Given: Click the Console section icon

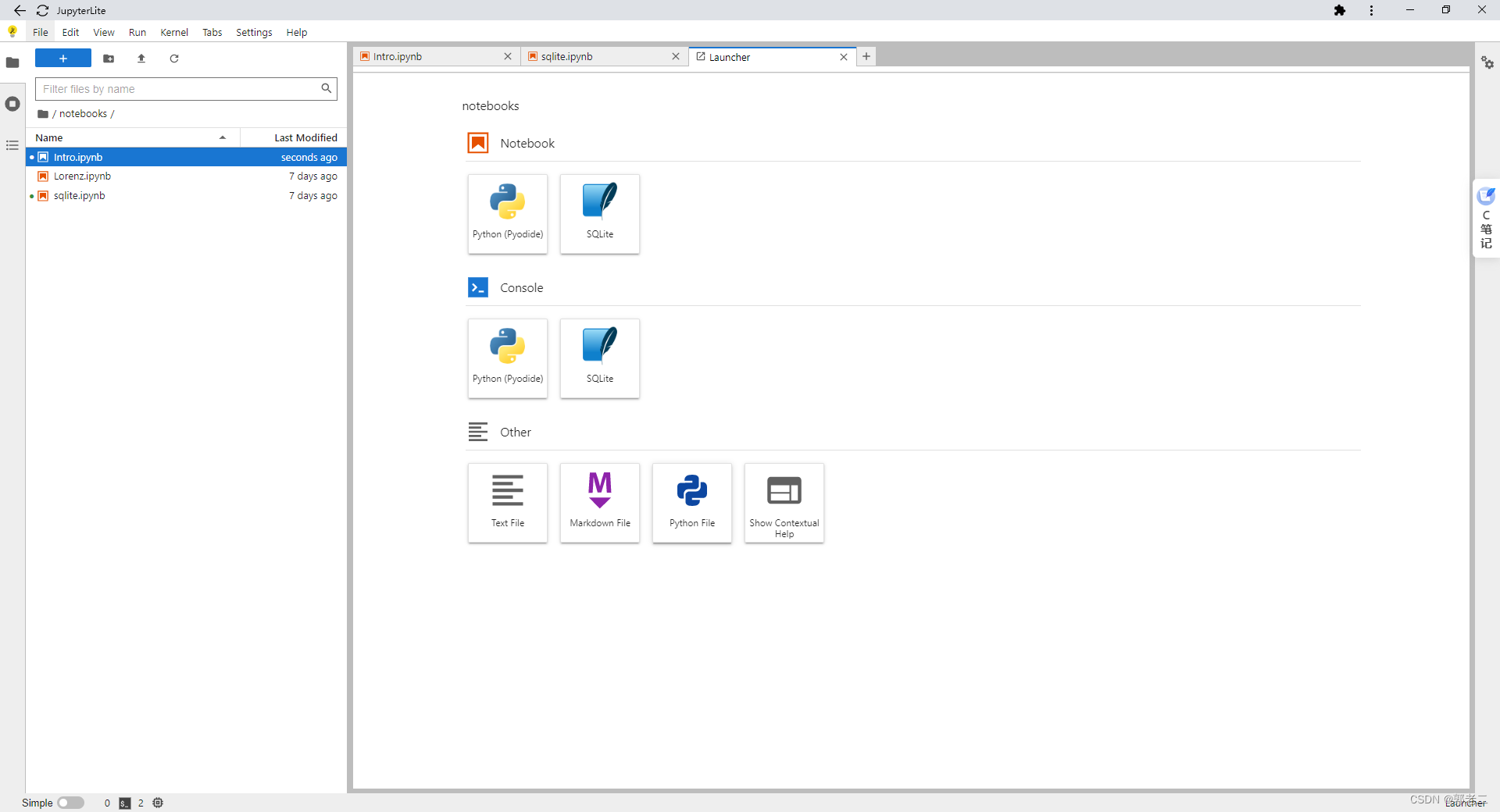Looking at the screenshot, I should tap(478, 287).
